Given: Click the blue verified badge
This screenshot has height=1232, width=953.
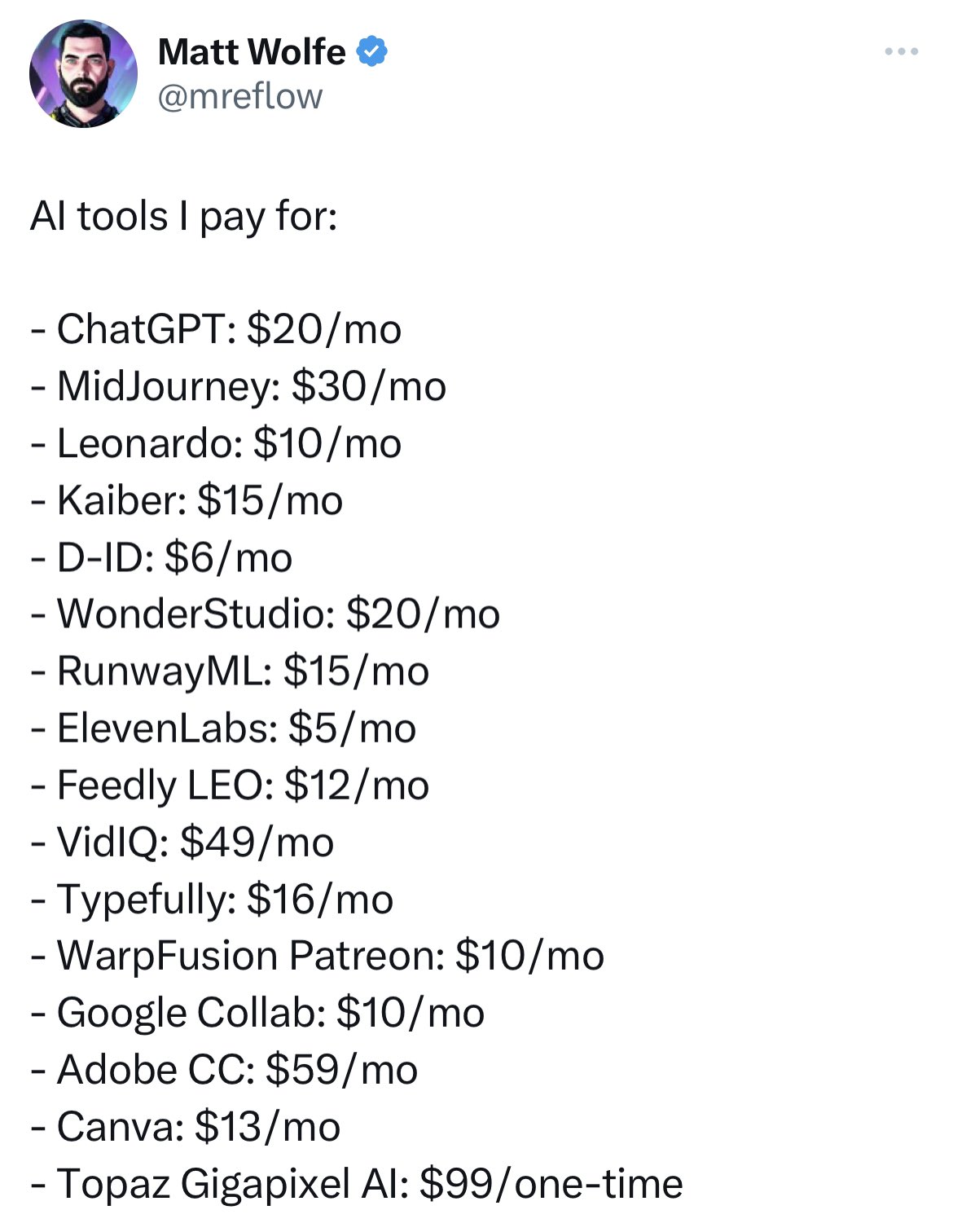Looking at the screenshot, I should pyautogui.click(x=372, y=52).
